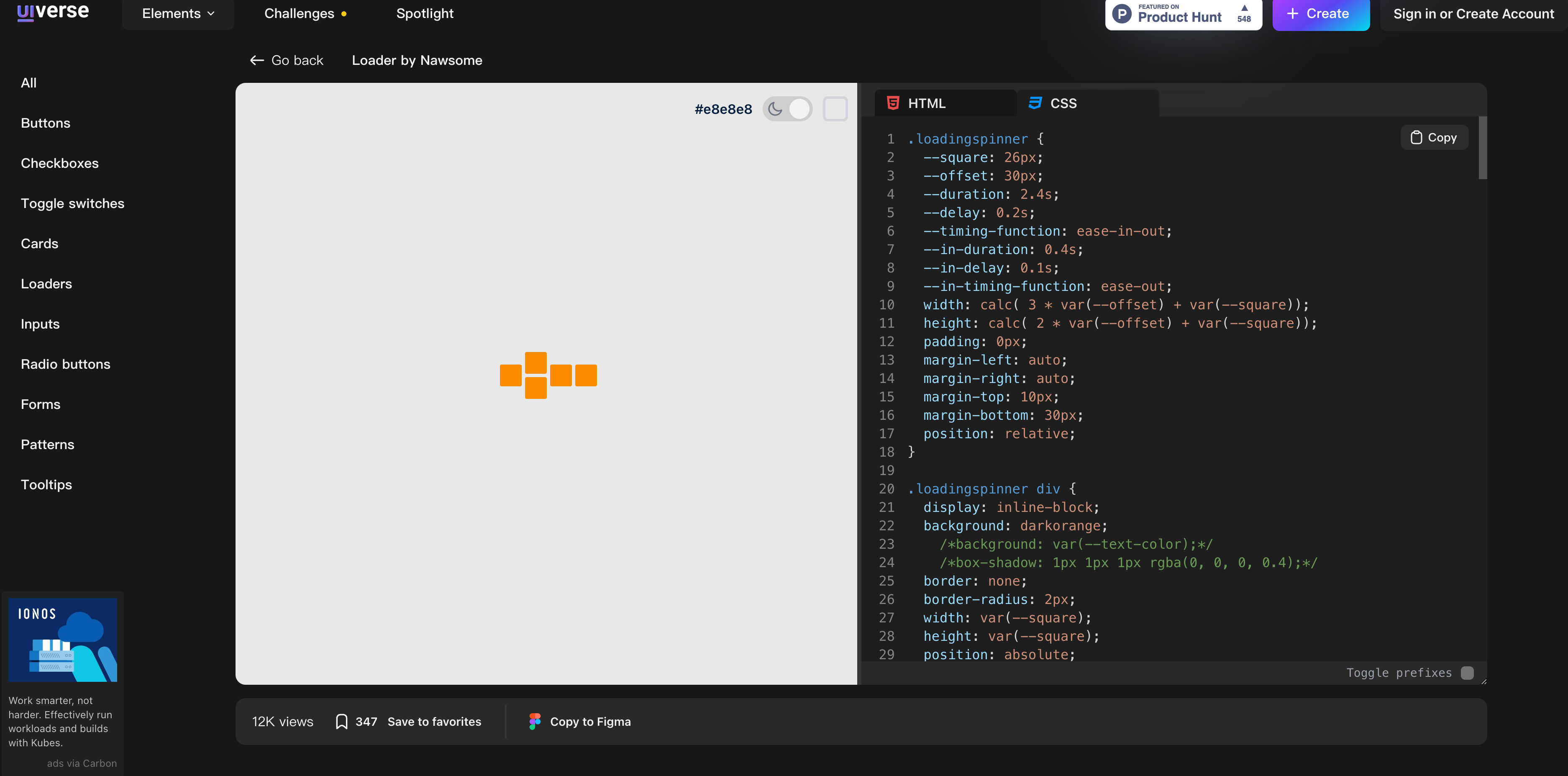Open the Elements dropdown menu
This screenshot has height=776, width=1568.
178,13
